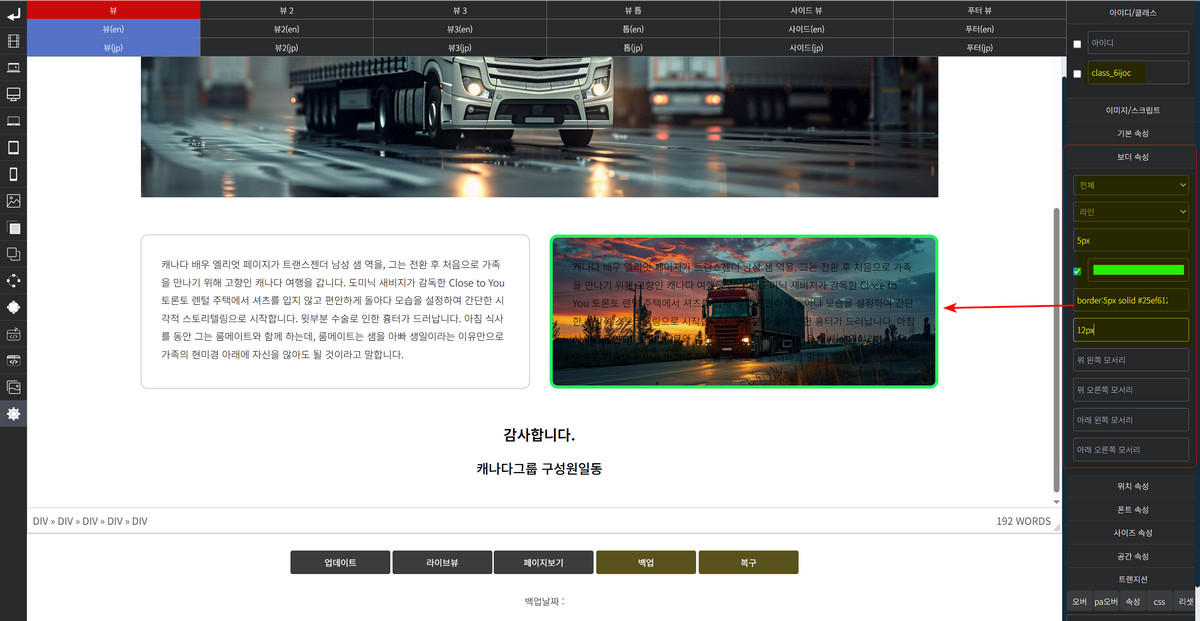1200x621 pixels.
Task: Select the desktop monitor view icon
Action: coord(13,94)
